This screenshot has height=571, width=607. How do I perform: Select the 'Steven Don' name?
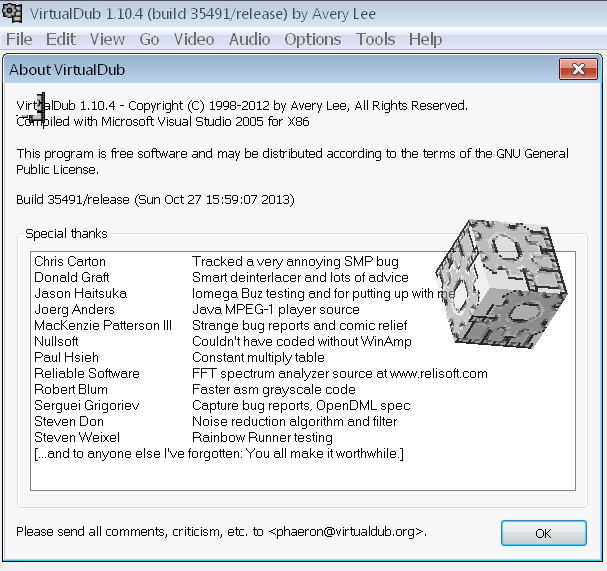69,421
